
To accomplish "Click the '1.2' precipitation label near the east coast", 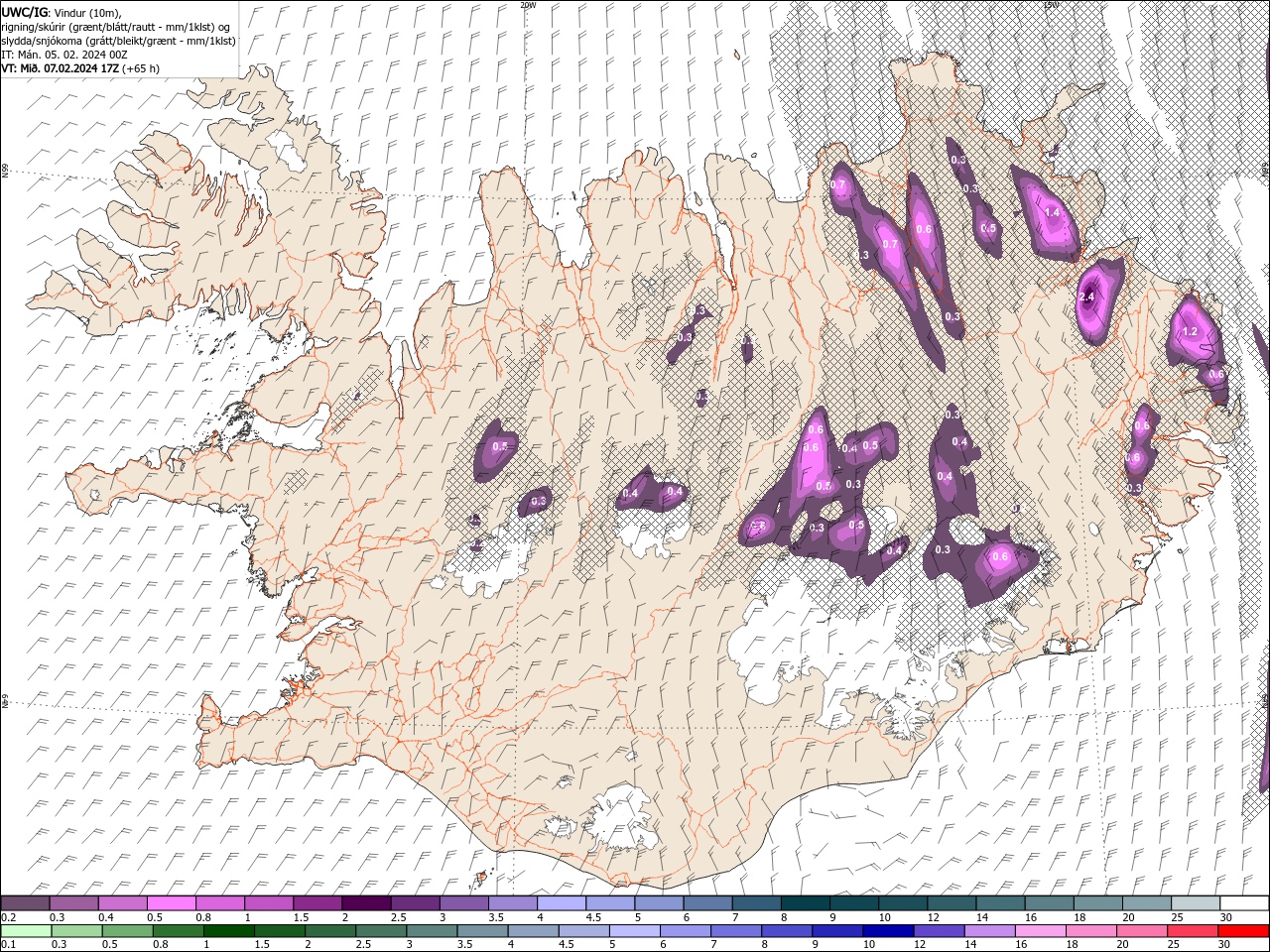I will (1191, 331).
